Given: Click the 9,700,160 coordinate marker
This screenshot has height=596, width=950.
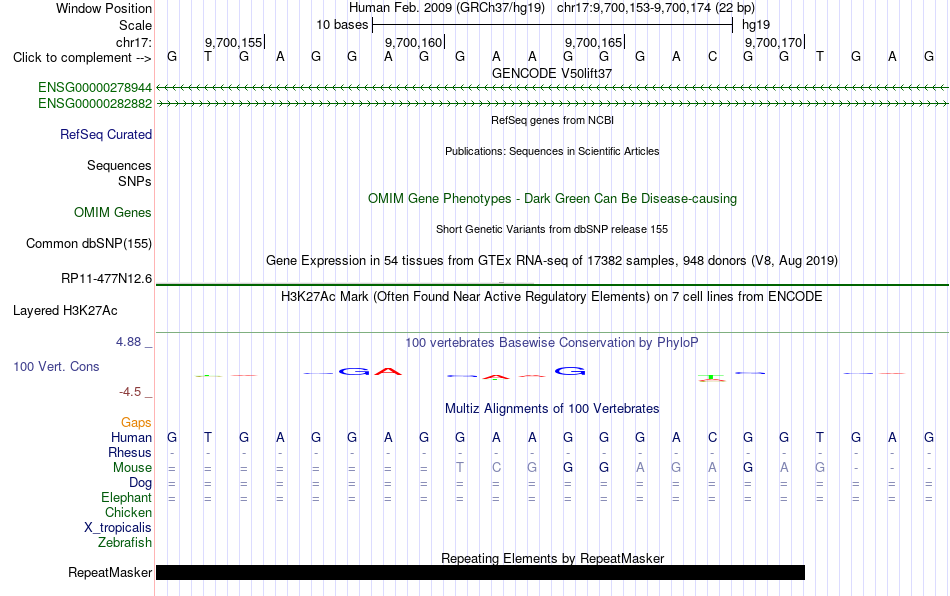Looking at the screenshot, I should click(414, 42).
